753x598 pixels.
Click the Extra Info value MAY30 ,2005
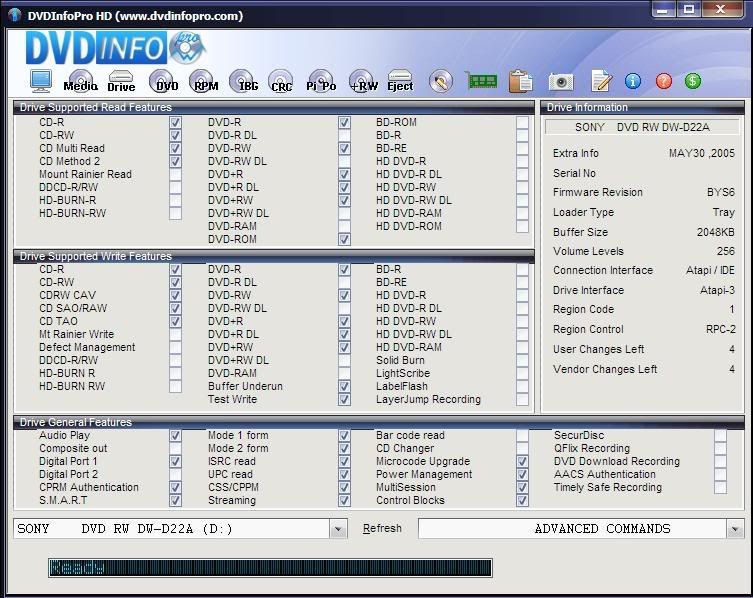click(702, 153)
